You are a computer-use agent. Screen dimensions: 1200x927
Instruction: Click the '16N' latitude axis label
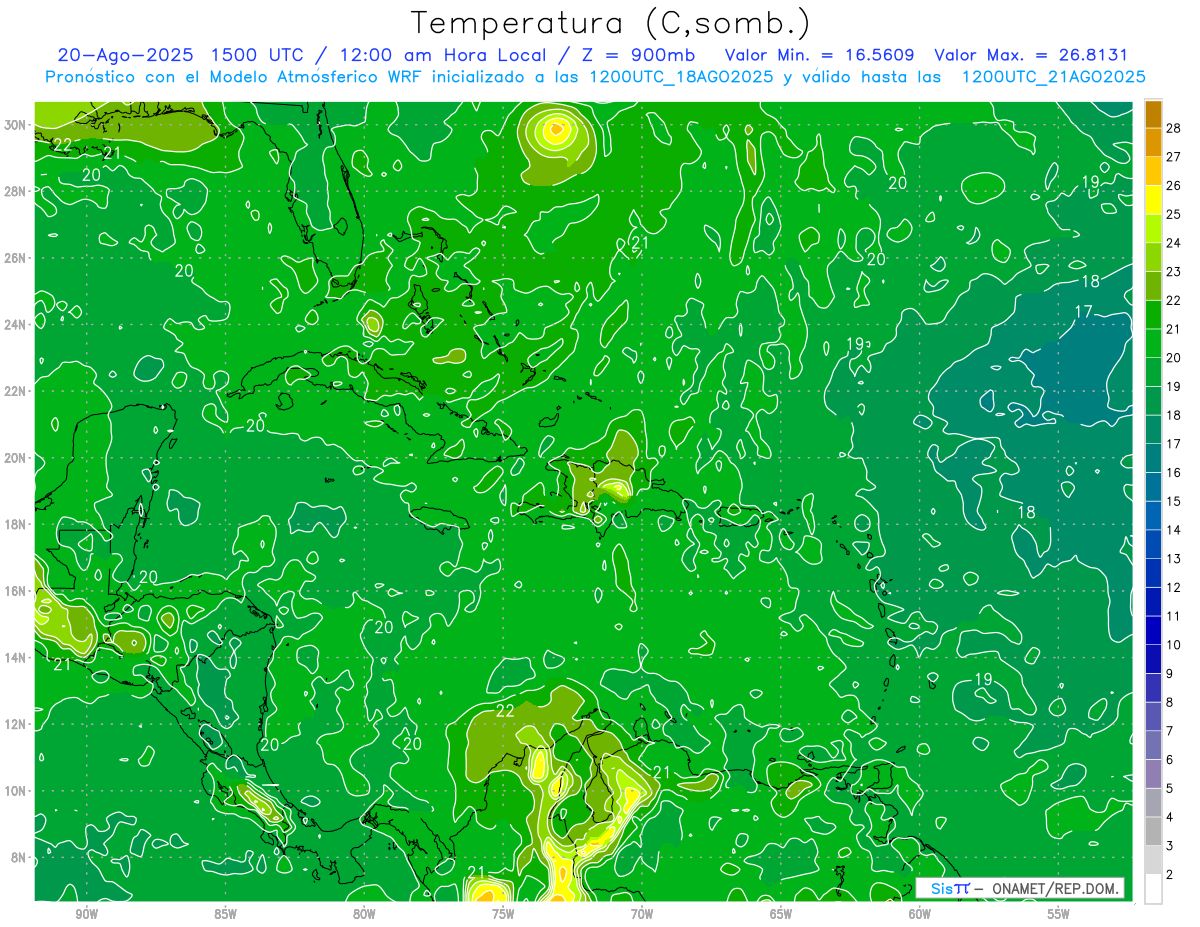(x=17, y=591)
